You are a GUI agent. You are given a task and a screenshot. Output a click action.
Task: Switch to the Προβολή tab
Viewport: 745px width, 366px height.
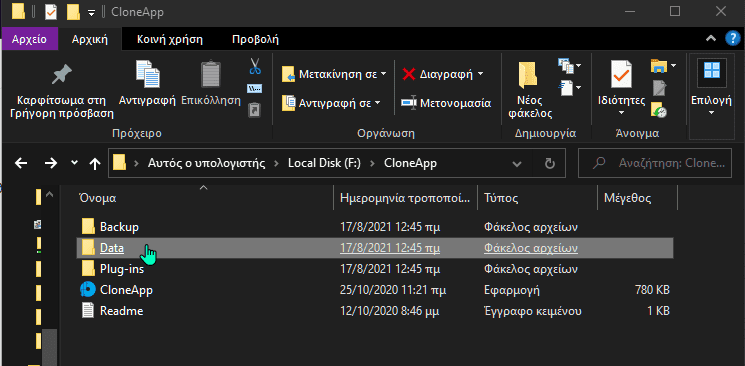coord(255,39)
